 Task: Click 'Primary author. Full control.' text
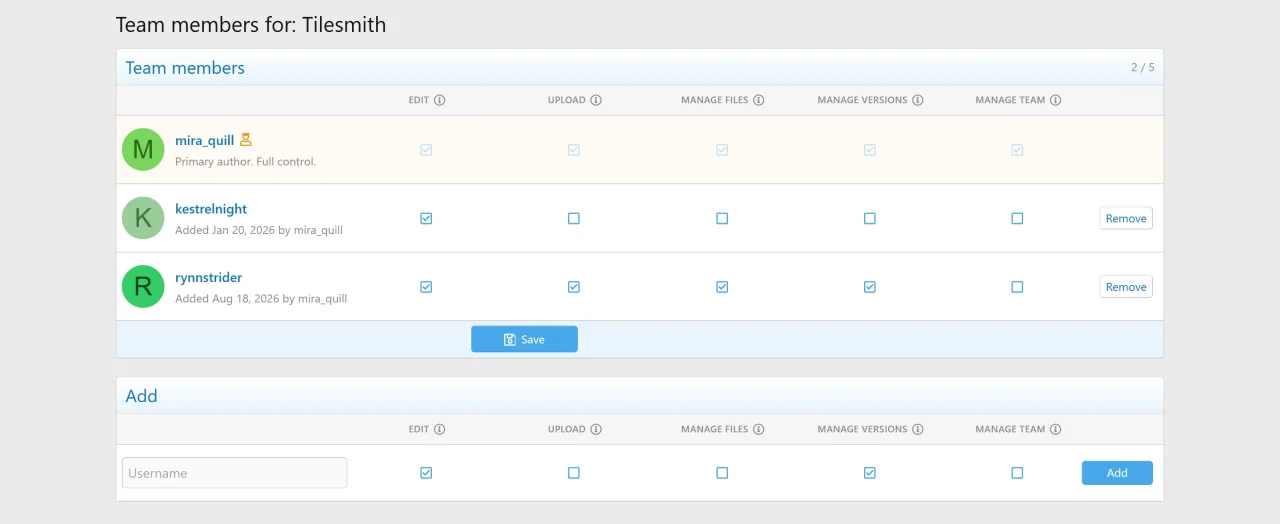245,161
